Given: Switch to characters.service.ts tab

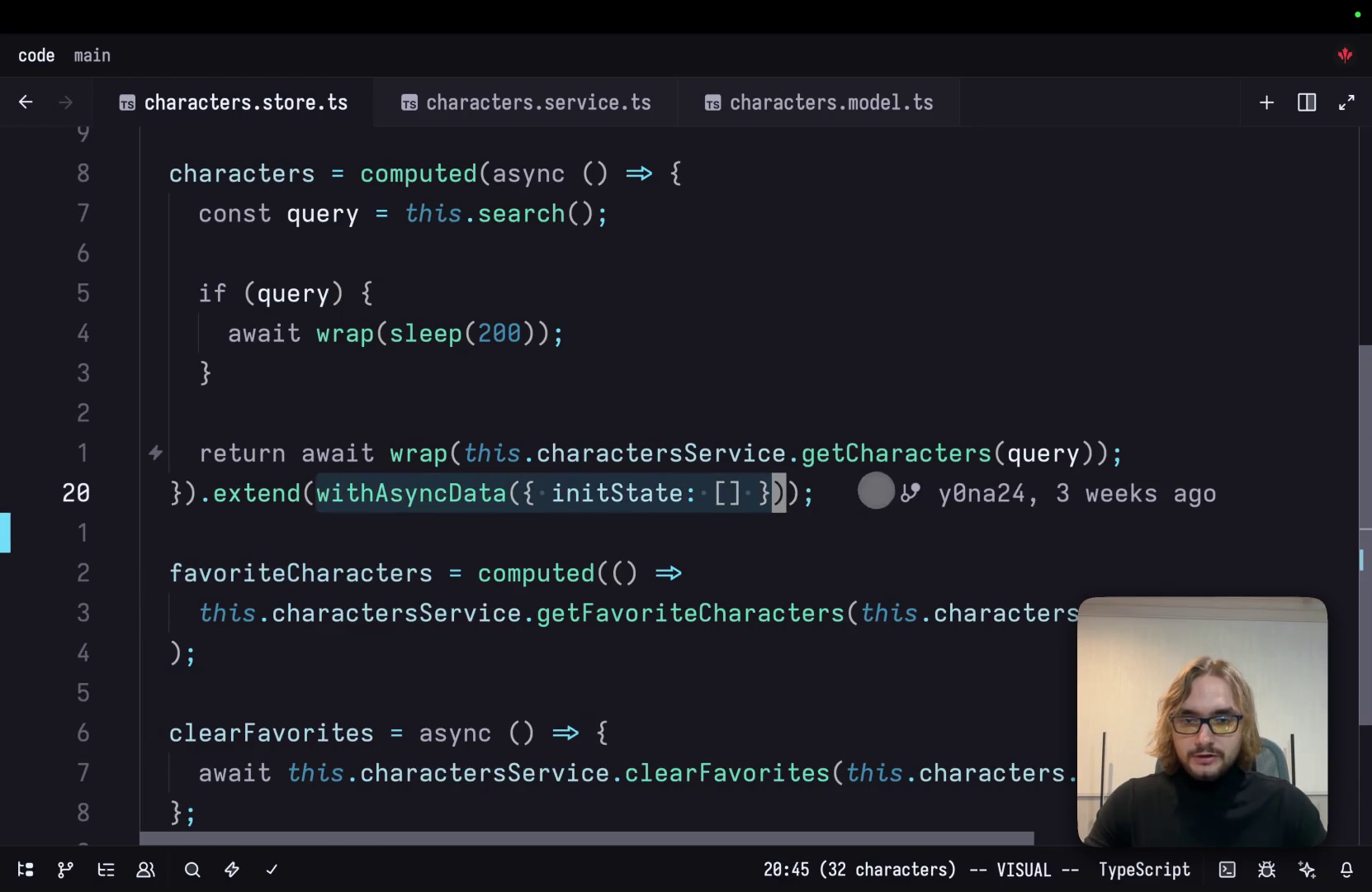Looking at the screenshot, I should (526, 102).
